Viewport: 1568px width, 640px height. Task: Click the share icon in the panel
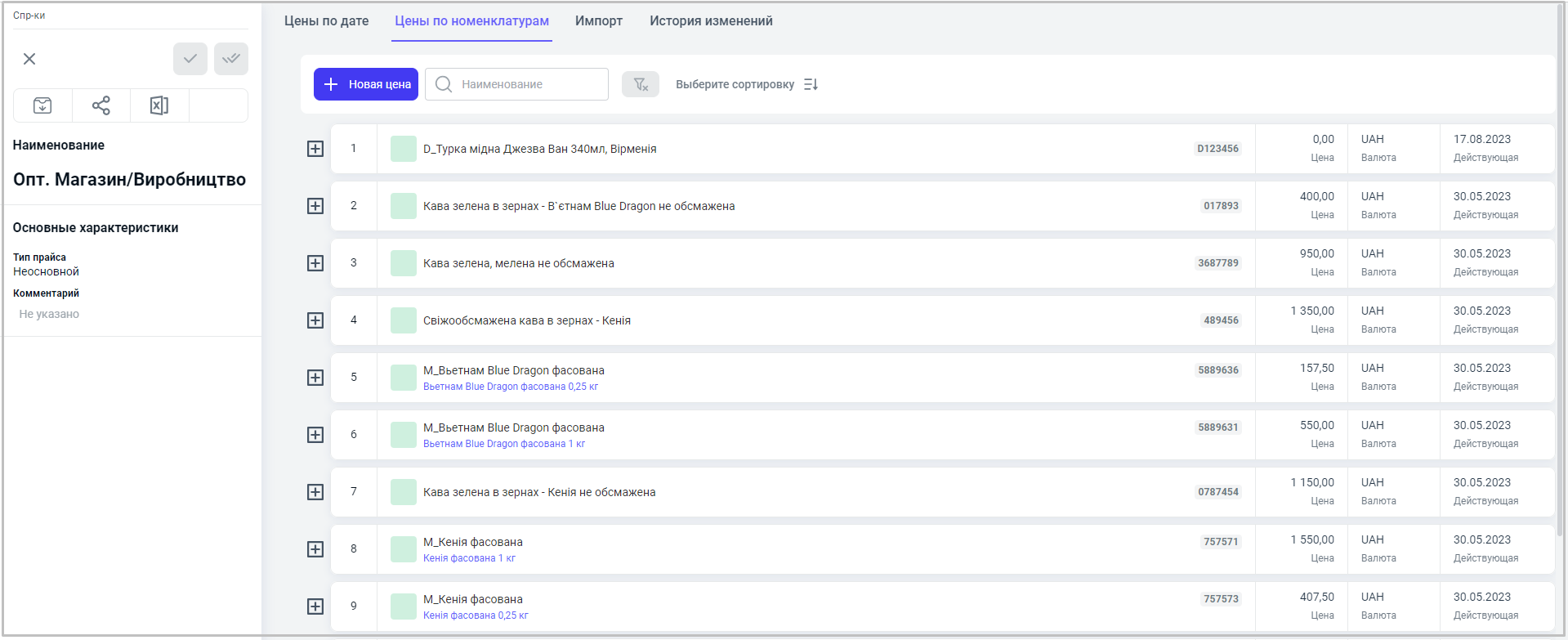pos(101,105)
